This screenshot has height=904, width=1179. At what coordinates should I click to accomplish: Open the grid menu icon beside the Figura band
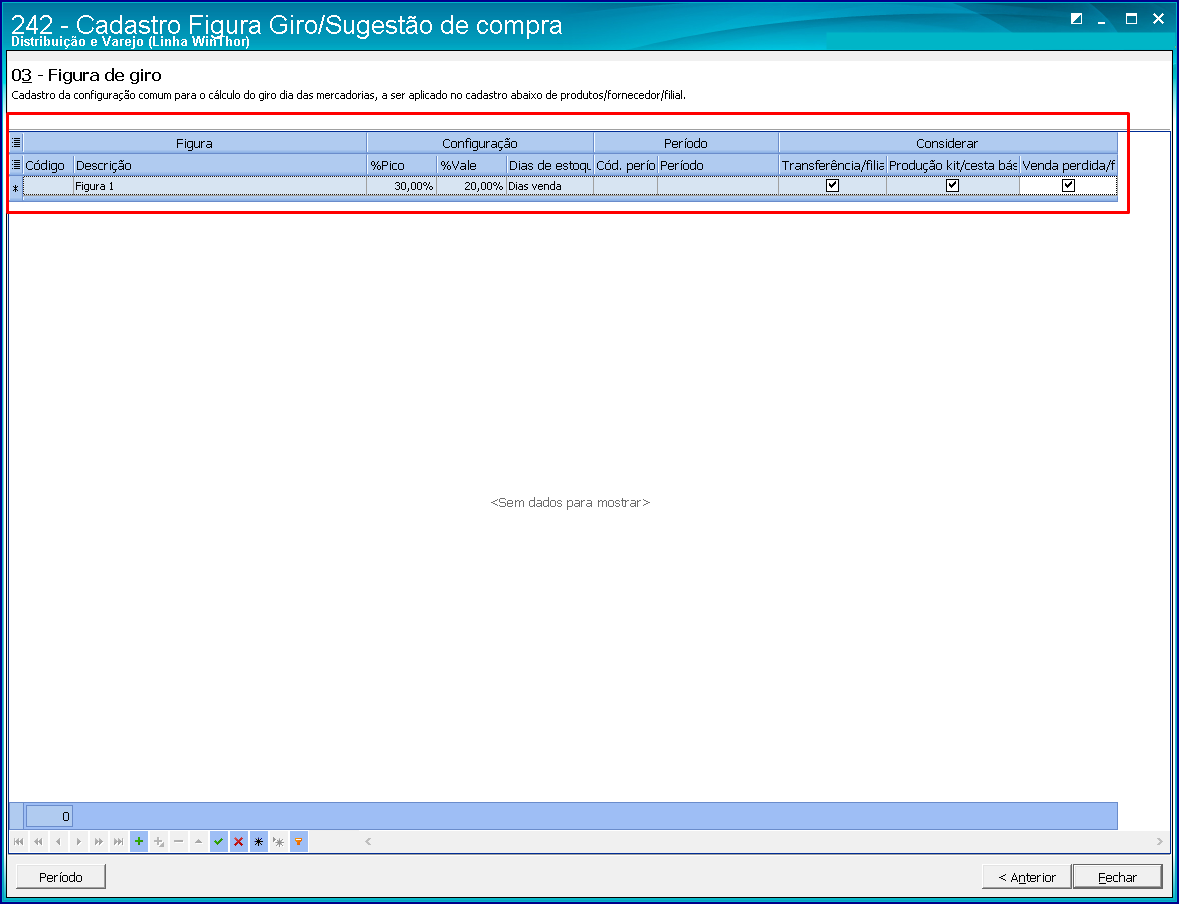tap(16, 142)
